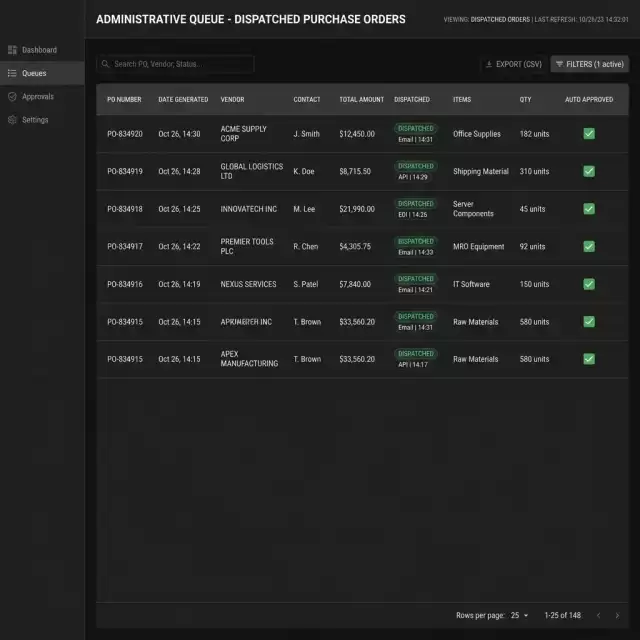Sort by DATE GENERATED column header
Image resolution: width=640 pixels, height=640 pixels.
(x=183, y=100)
